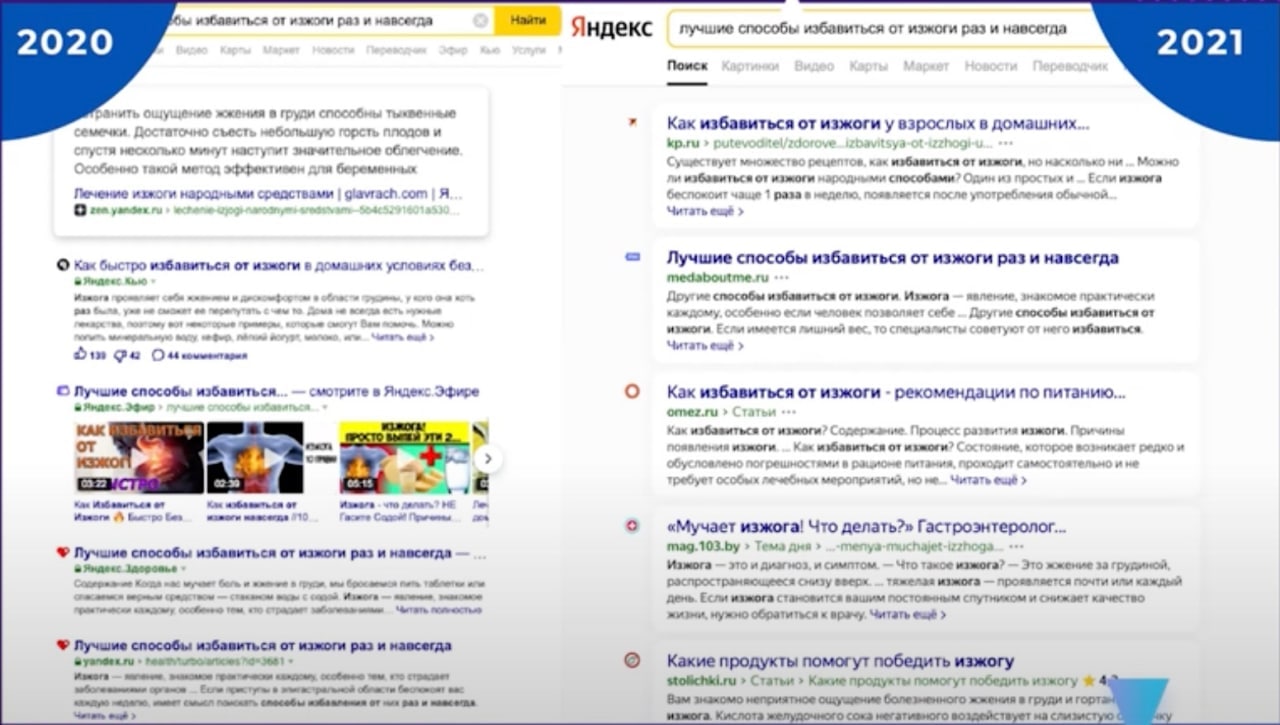Screen dimensions: 1280x725
Task: Open kp.ru 'Как избавиться от изжоги у взрослых' title
Action: point(878,123)
